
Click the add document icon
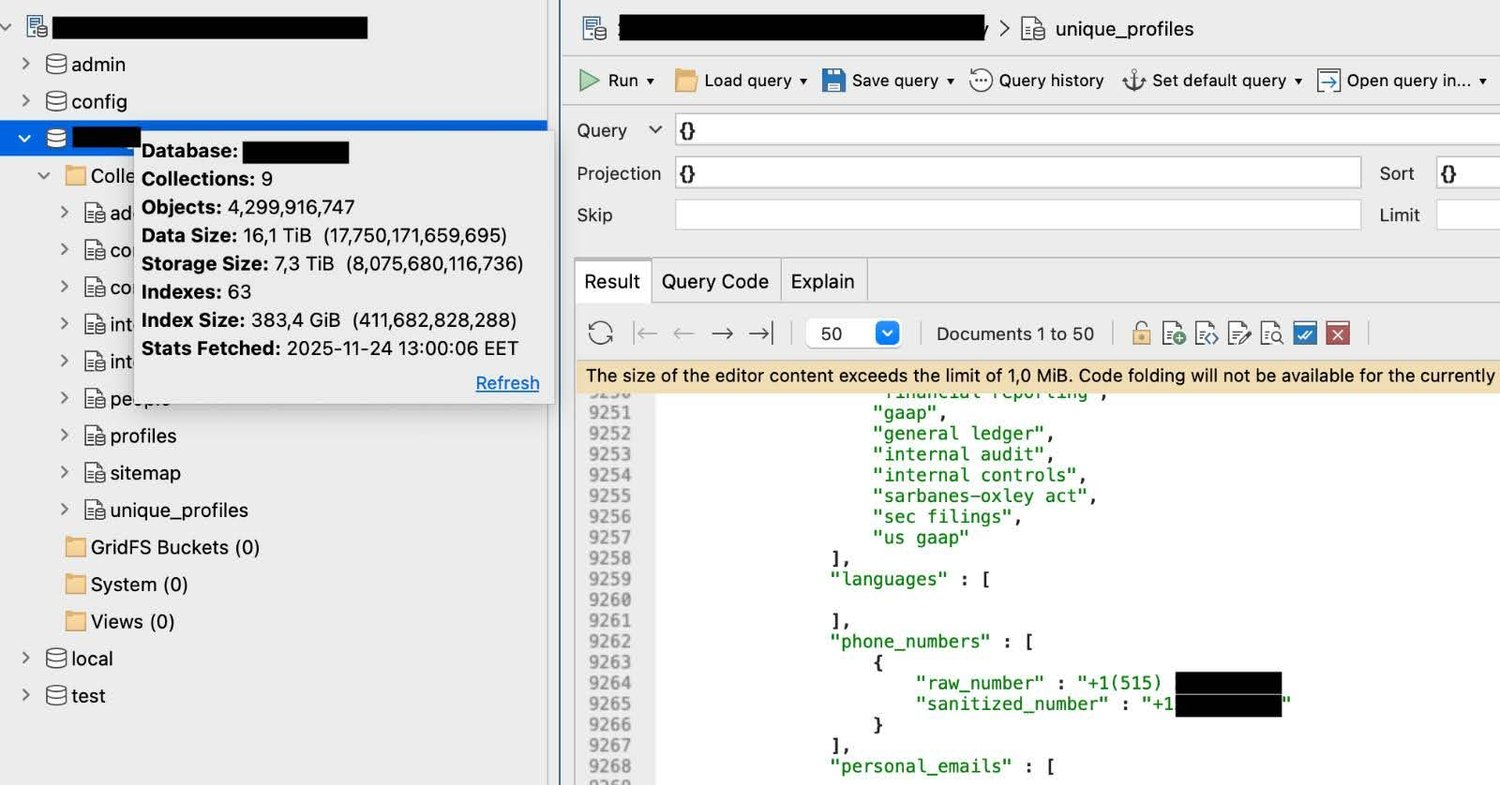(x=1174, y=334)
